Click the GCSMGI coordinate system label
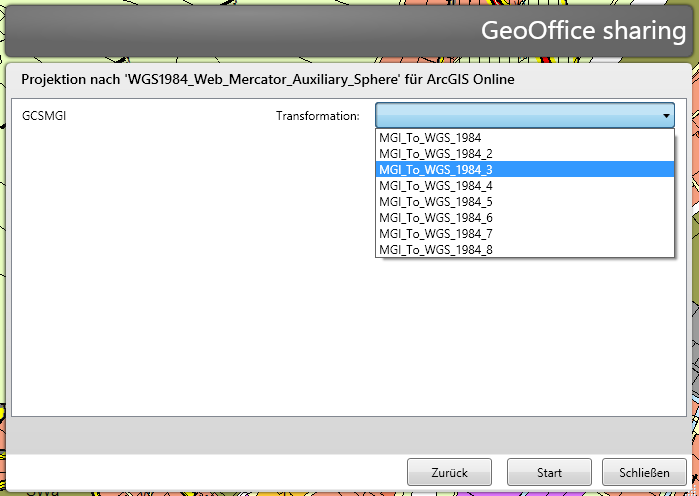The height and width of the screenshot is (496, 699). click(45, 116)
